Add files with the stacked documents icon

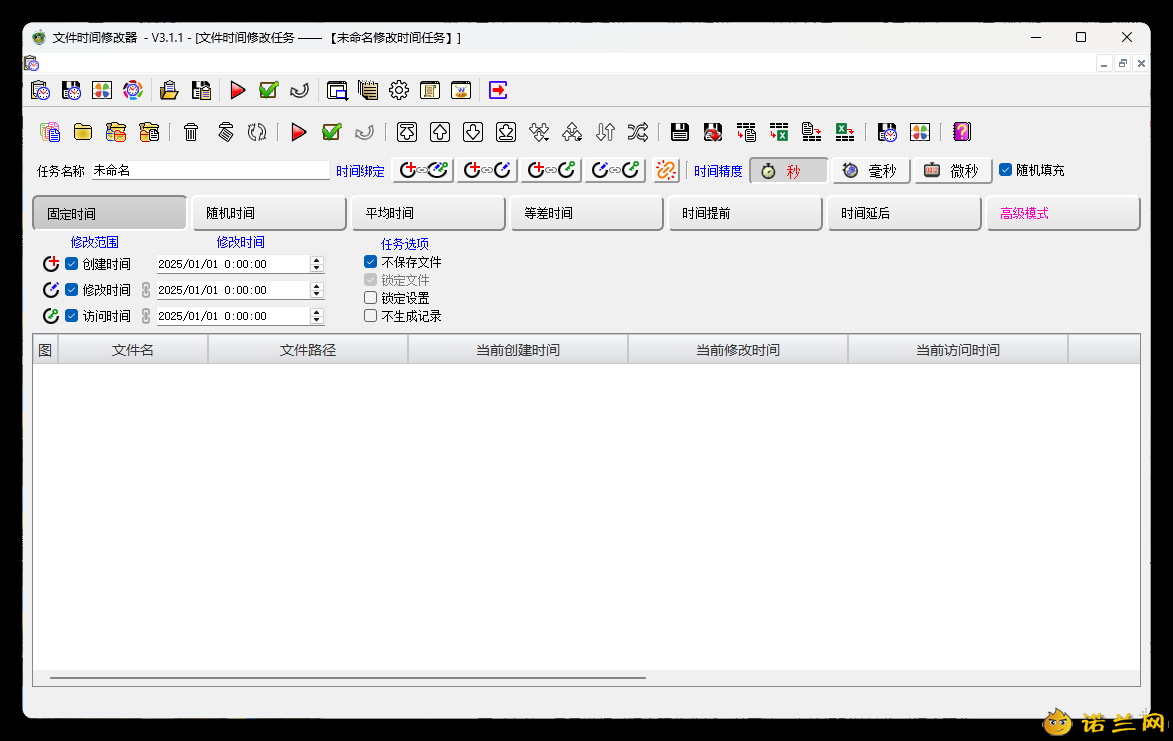click(50, 132)
